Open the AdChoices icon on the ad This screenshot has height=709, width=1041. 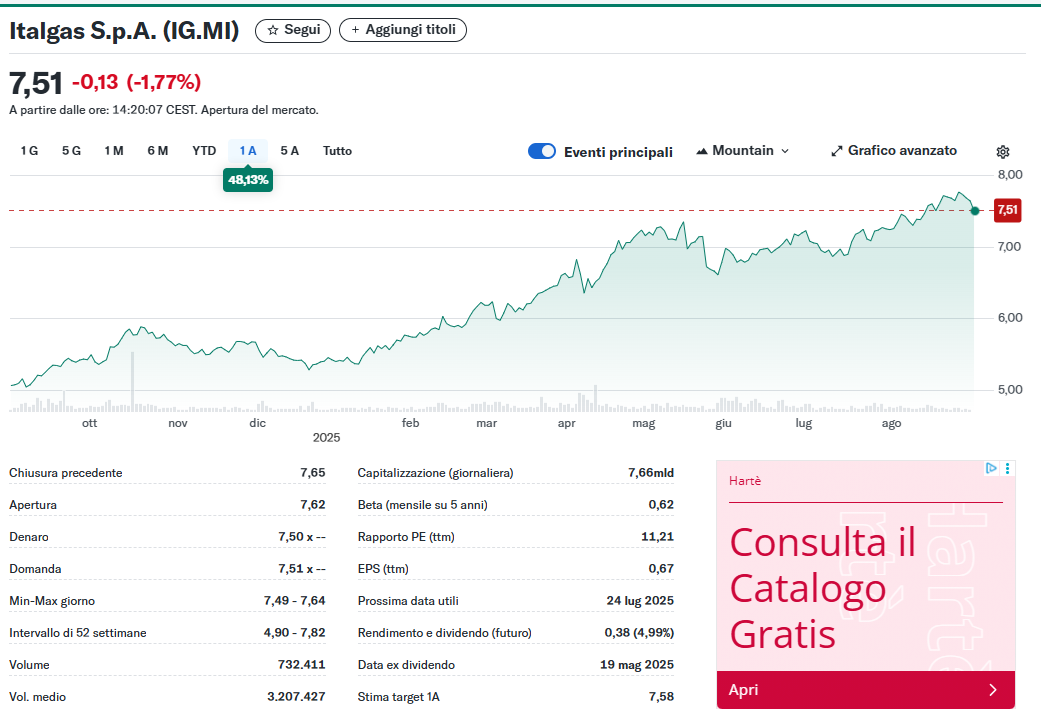(991, 468)
